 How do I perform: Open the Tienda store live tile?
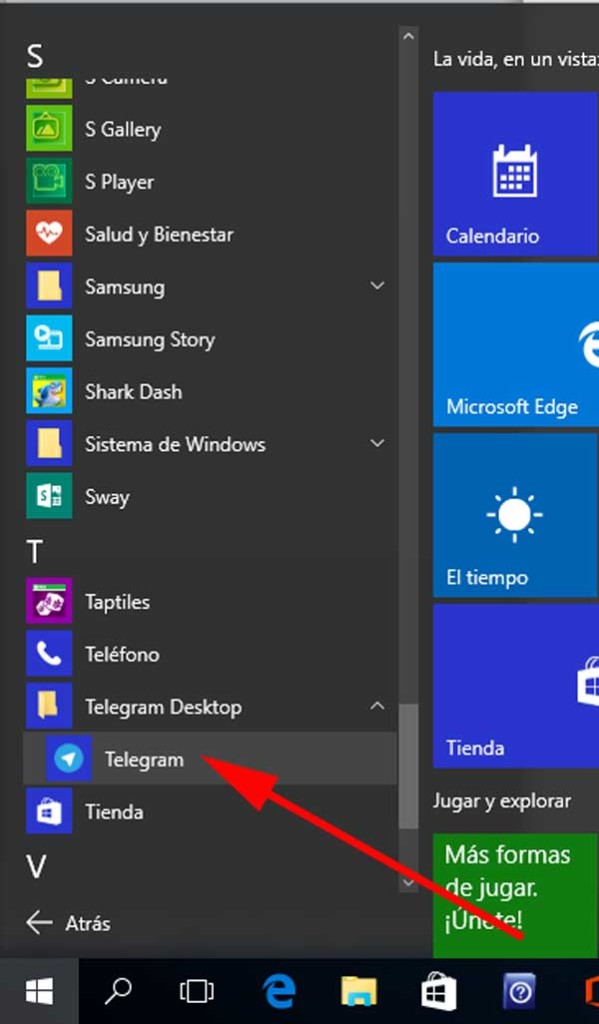tap(516, 686)
